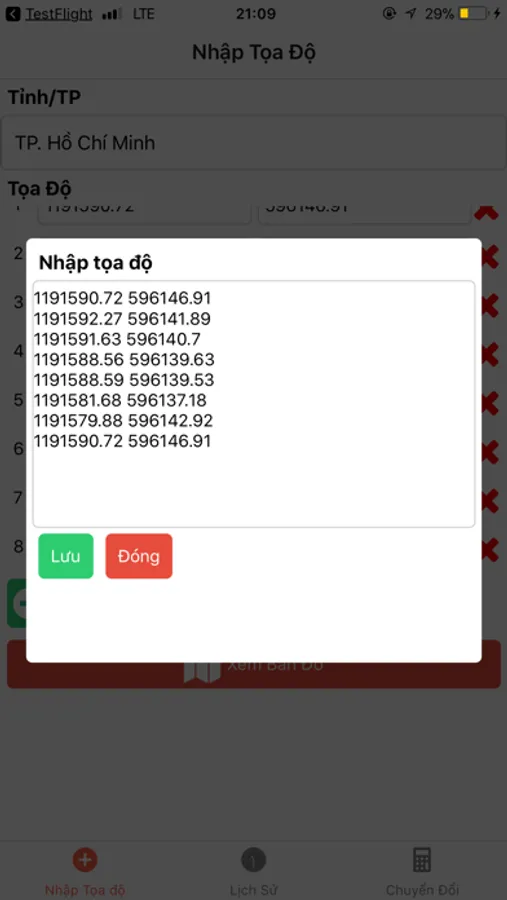Click the line 1191581.68 596137.18 in text area
This screenshot has width=507, height=900.
[x=120, y=400]
